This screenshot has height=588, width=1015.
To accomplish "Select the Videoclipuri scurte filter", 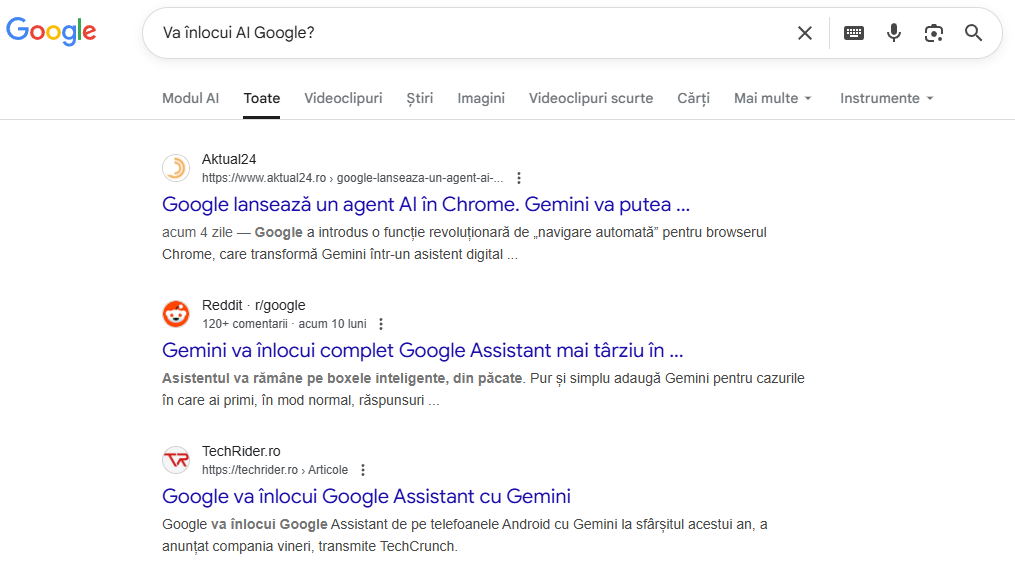I will click(590, 98).
